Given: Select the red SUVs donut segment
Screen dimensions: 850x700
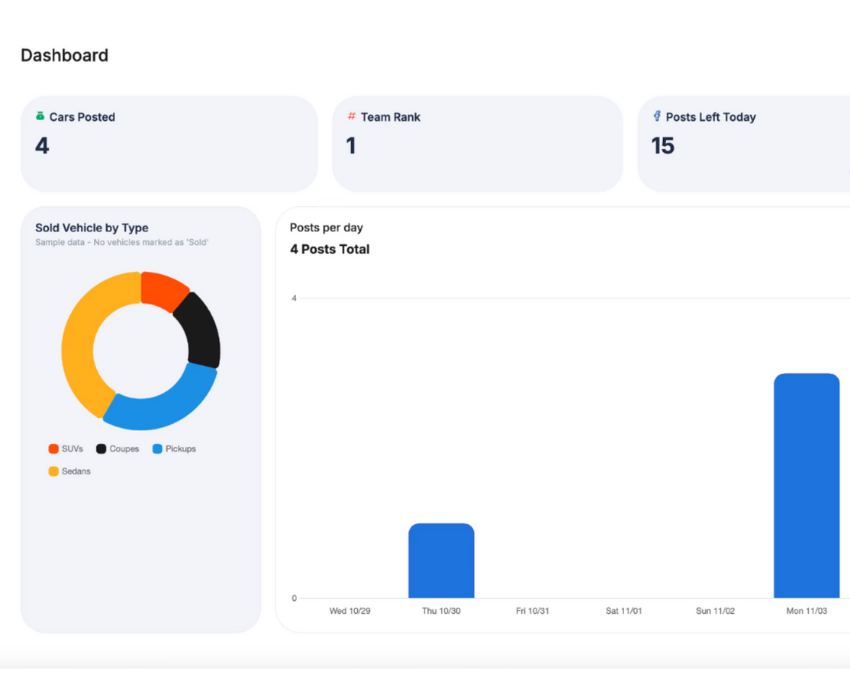Looking at the screenshot, I should [162, 290].
